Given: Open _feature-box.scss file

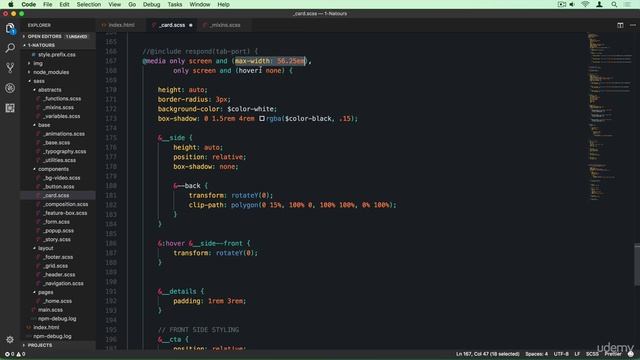Looking at the screenshot, I should [x=65, y=213].
